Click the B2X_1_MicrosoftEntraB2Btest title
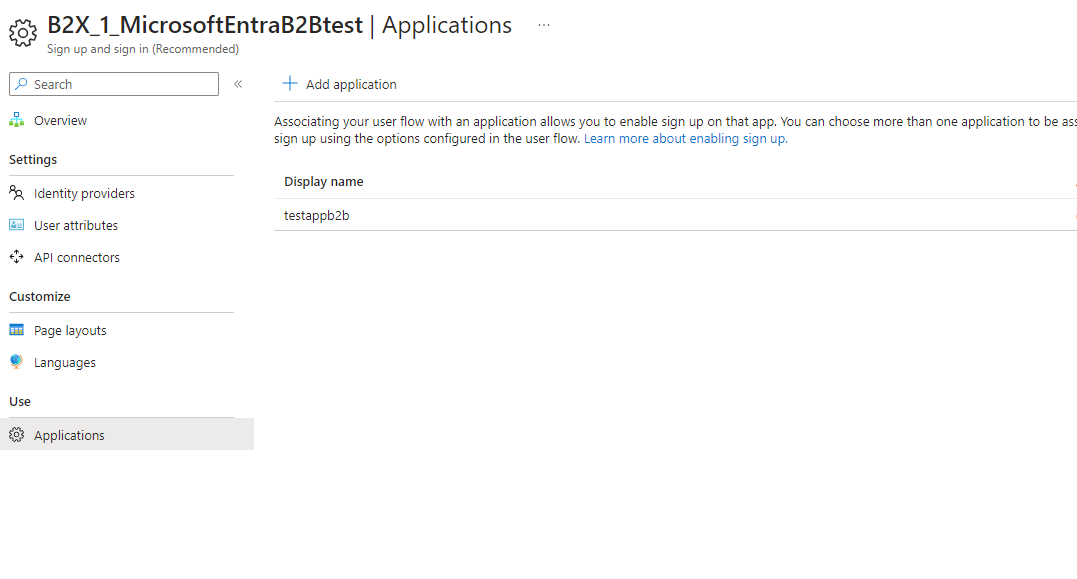Viewport: 1077px width, 579px height. pos(205,25)
